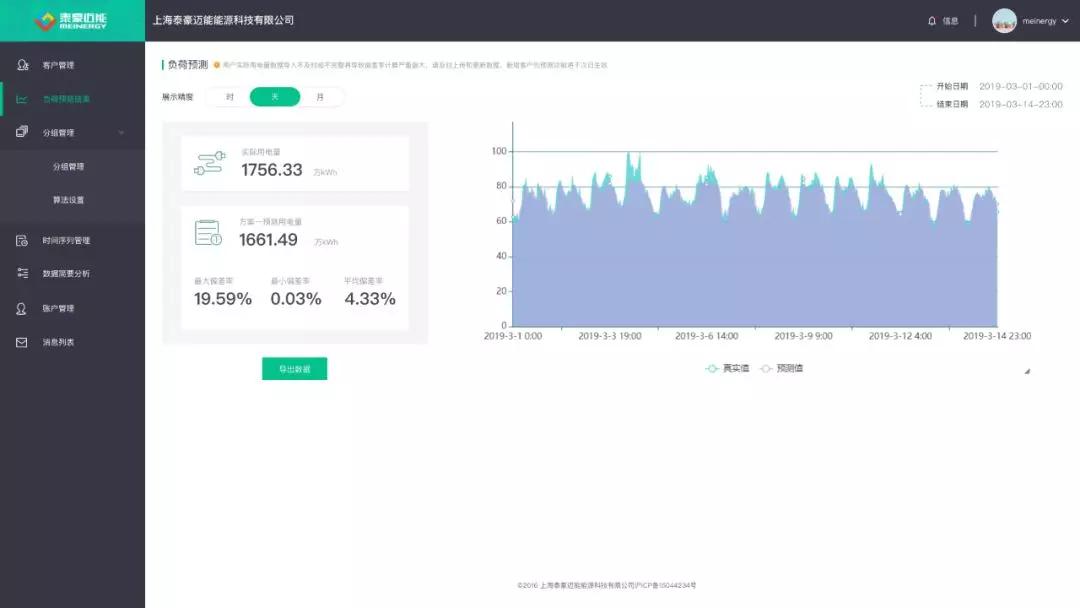Click the load forecast chart icon in sidebar
This screenshot has width=1080, height=608.
(x=22, y=99)
